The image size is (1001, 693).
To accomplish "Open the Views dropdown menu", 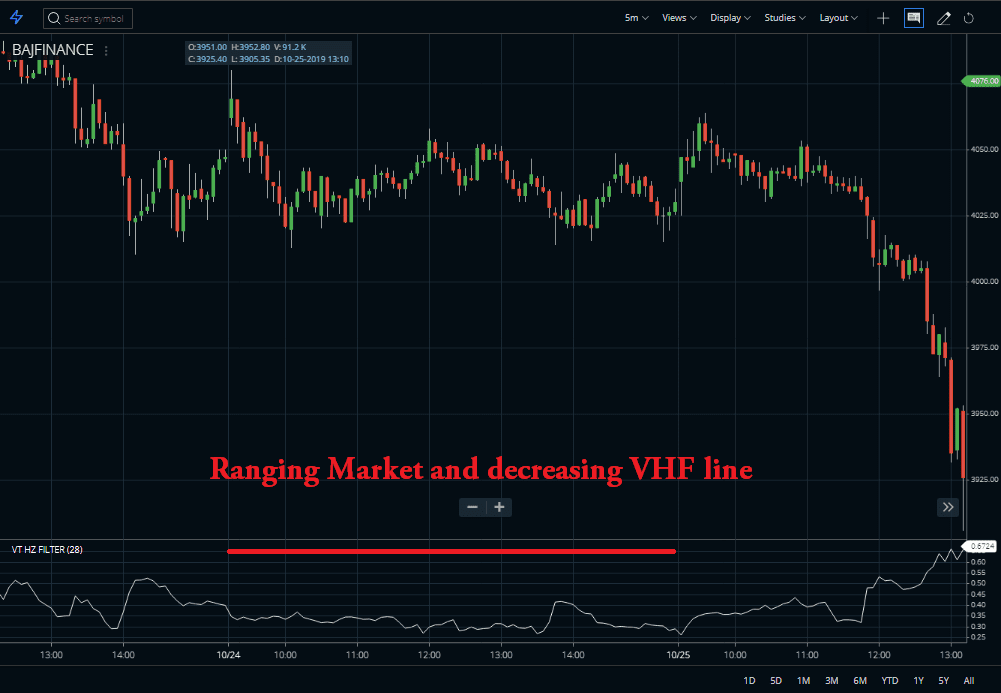I will (x=679, y=18).
